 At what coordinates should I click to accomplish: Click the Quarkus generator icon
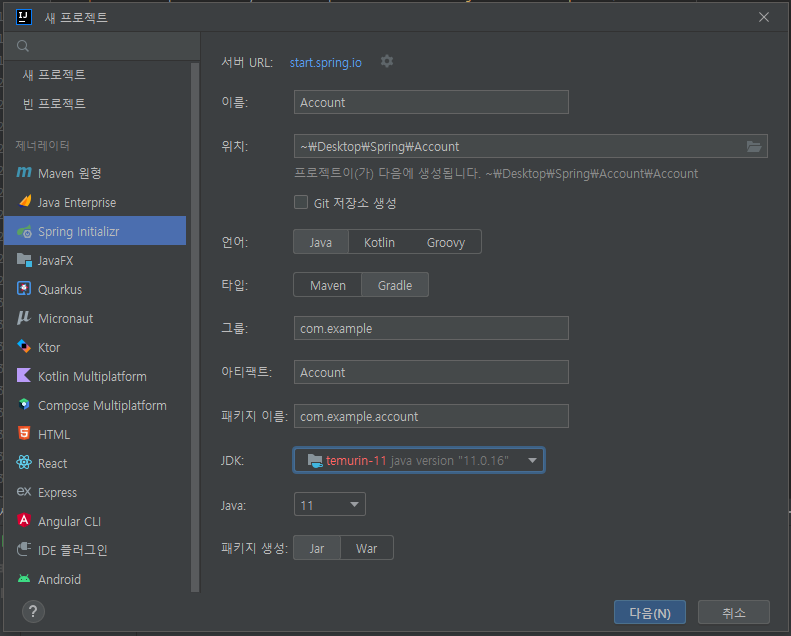(x=24, y=288)
